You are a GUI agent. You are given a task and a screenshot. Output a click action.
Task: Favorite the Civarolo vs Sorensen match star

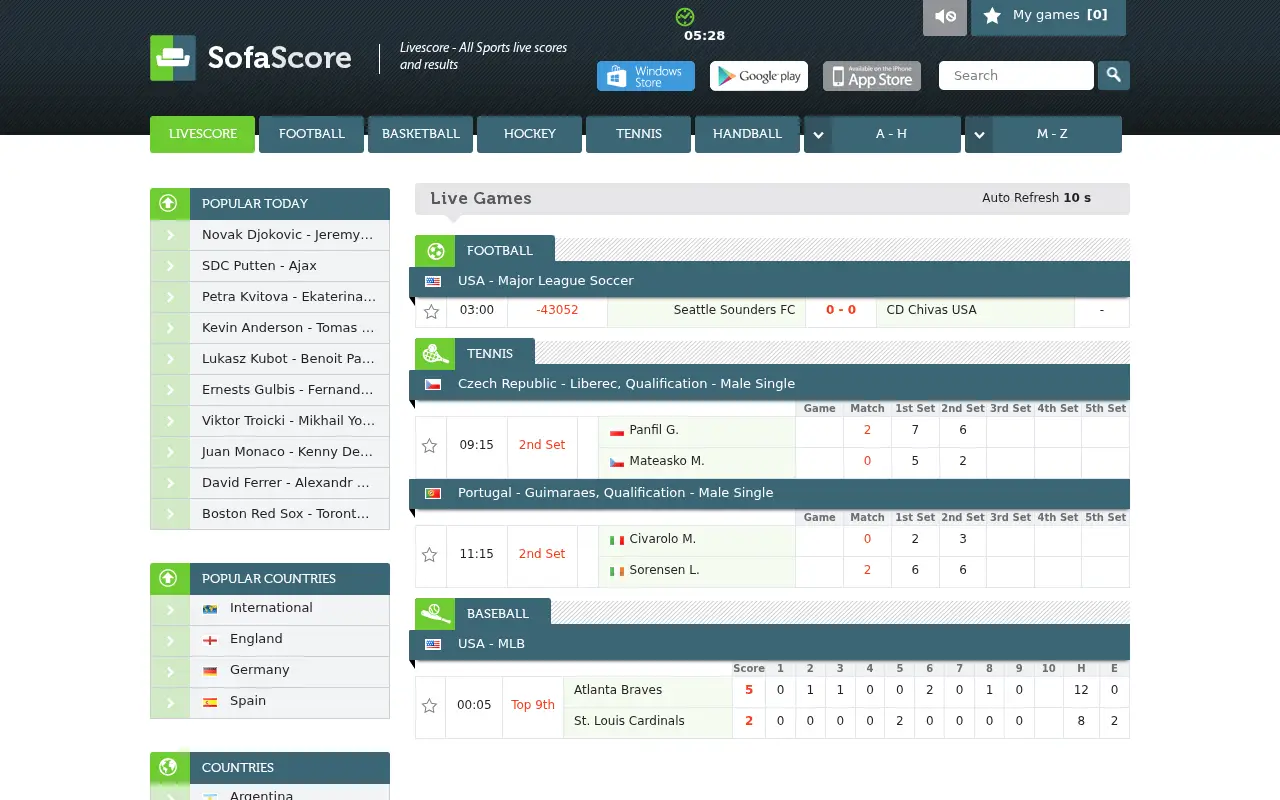(x=430, y=555)
